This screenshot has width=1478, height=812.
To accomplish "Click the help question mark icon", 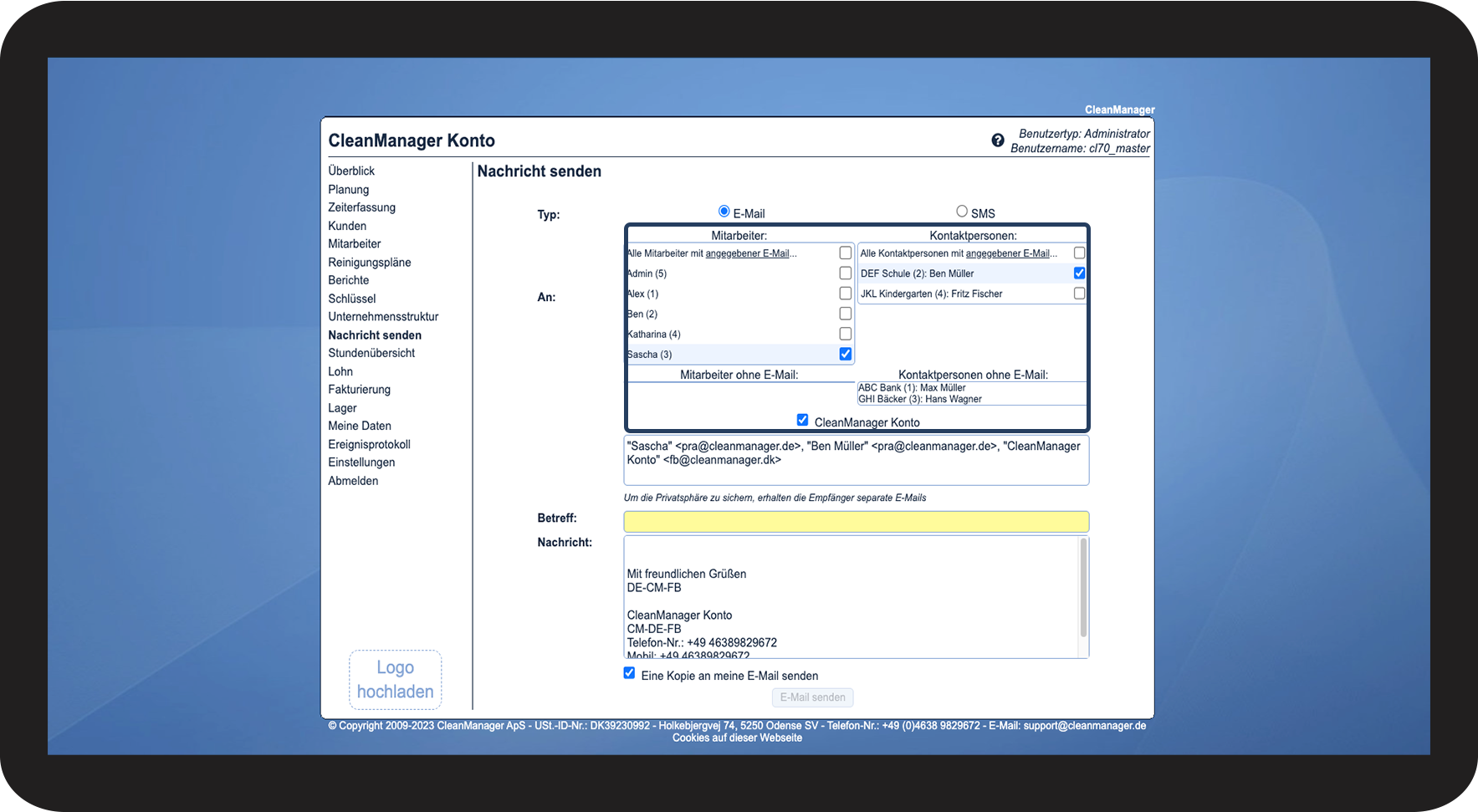I will tap(998, 140).
